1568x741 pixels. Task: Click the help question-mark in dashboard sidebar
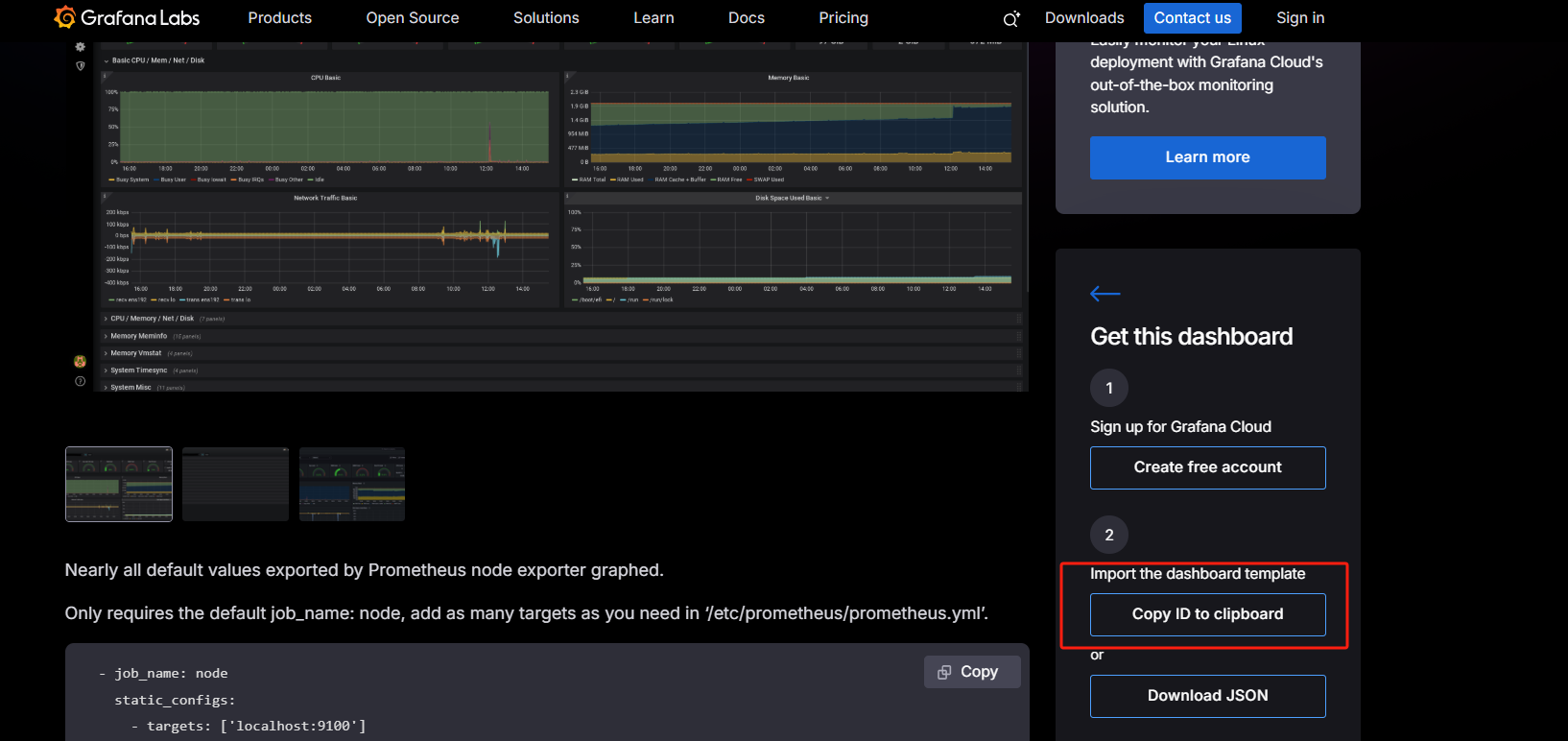(81, 381)
